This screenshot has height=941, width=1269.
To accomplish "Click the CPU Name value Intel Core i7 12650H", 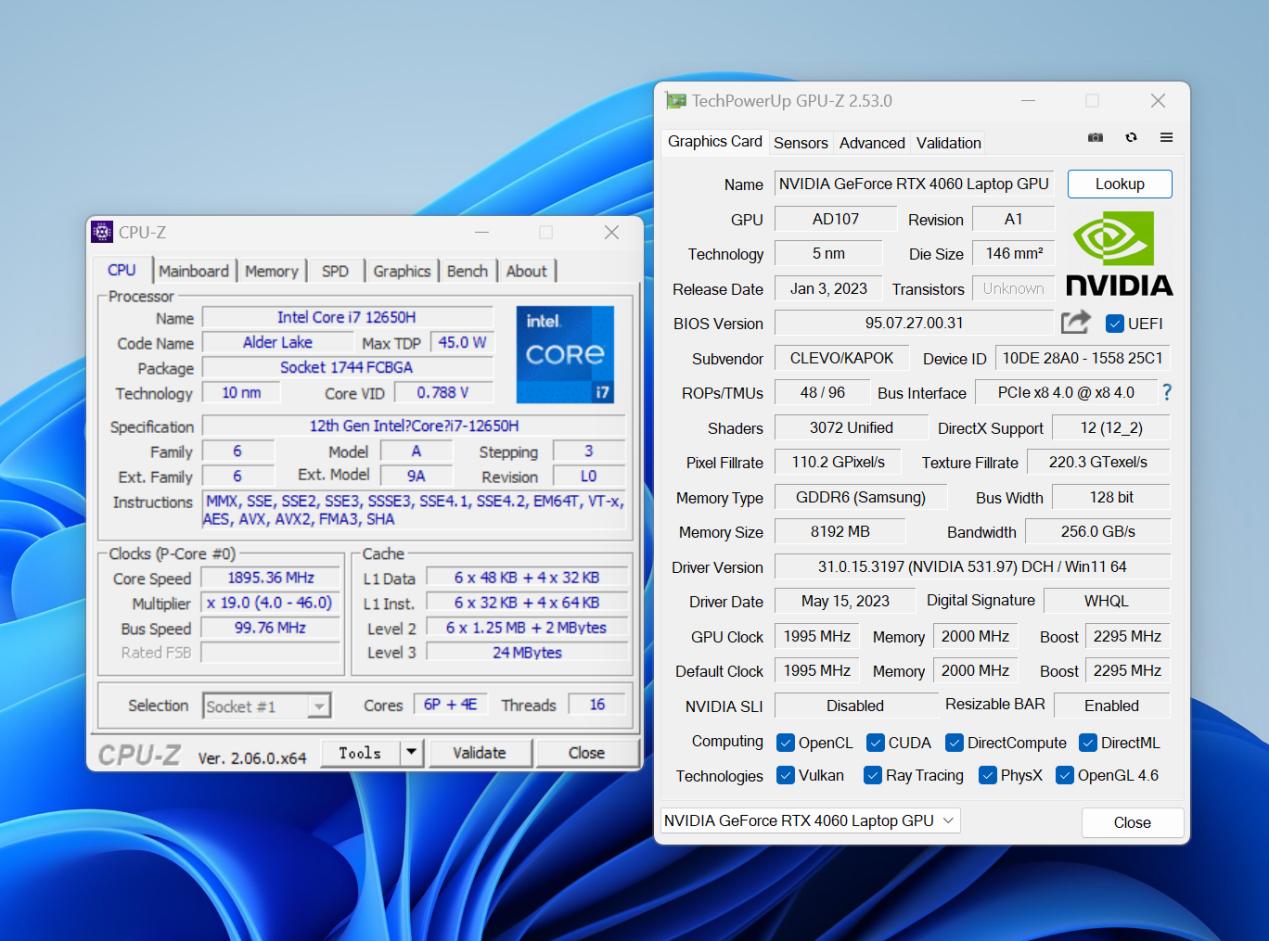I will [347, 317].
